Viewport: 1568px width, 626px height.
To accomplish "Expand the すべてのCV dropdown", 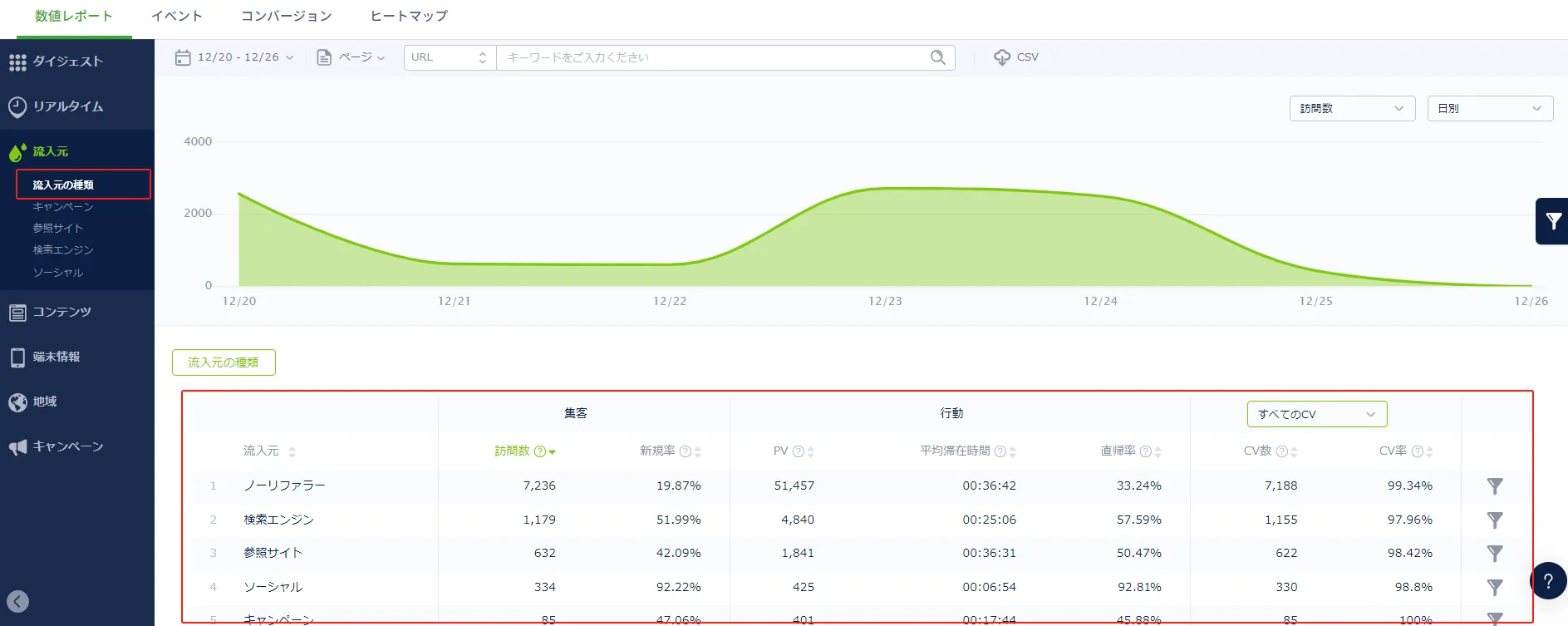I will tap(1316, 414).
